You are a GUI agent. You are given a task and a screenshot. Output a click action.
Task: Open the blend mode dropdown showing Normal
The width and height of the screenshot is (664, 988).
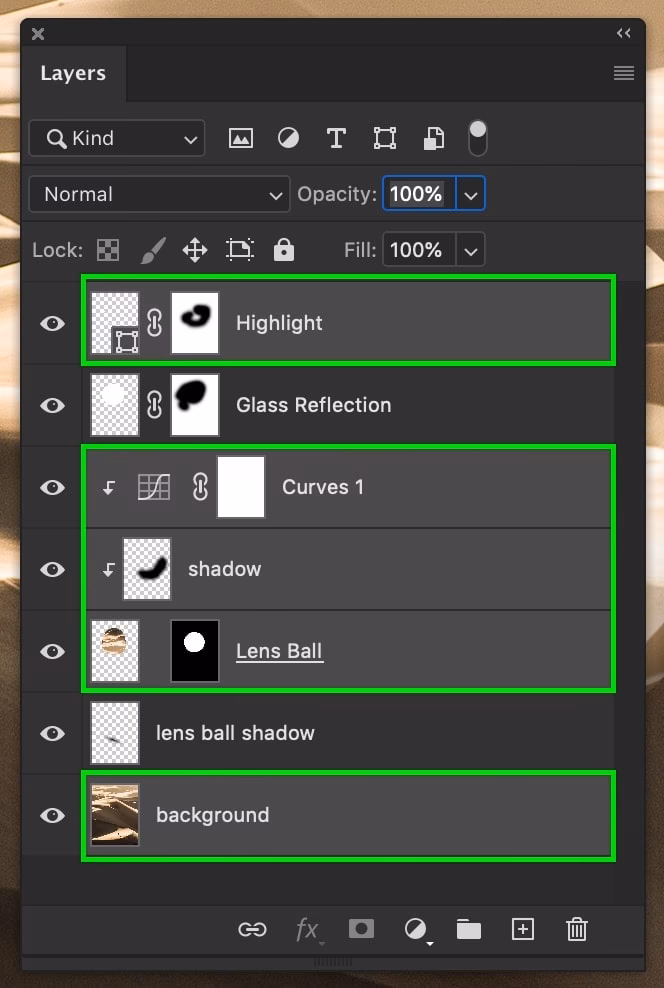pyautogui.click(x=159, y=194)
